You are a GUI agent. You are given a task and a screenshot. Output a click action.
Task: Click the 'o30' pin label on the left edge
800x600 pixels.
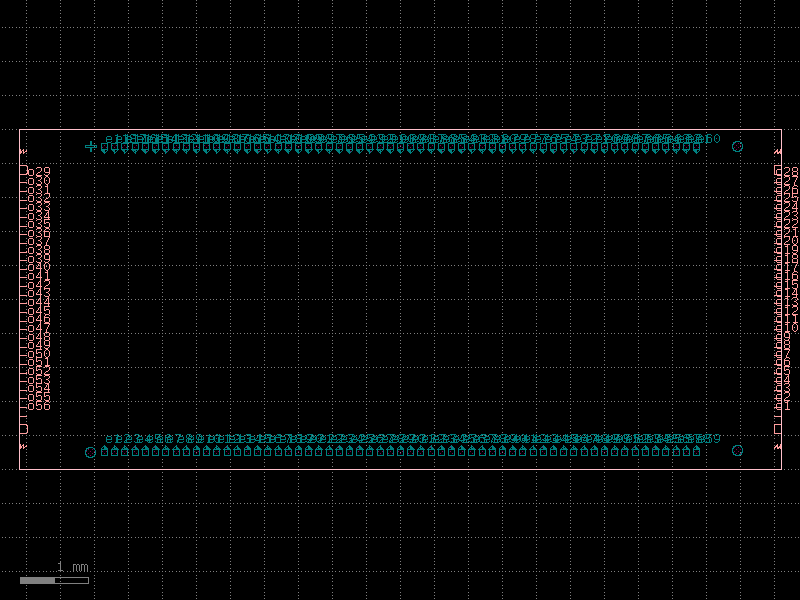click(39, 181)
